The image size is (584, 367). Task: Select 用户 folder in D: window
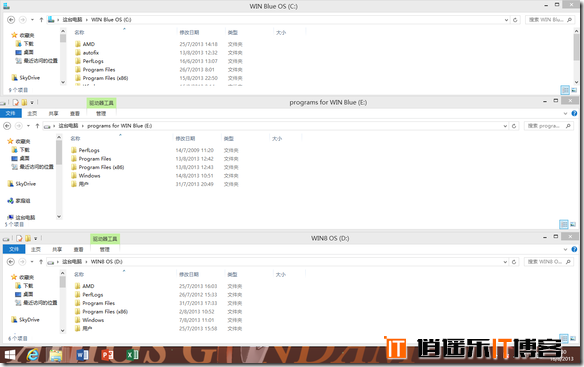83,329
